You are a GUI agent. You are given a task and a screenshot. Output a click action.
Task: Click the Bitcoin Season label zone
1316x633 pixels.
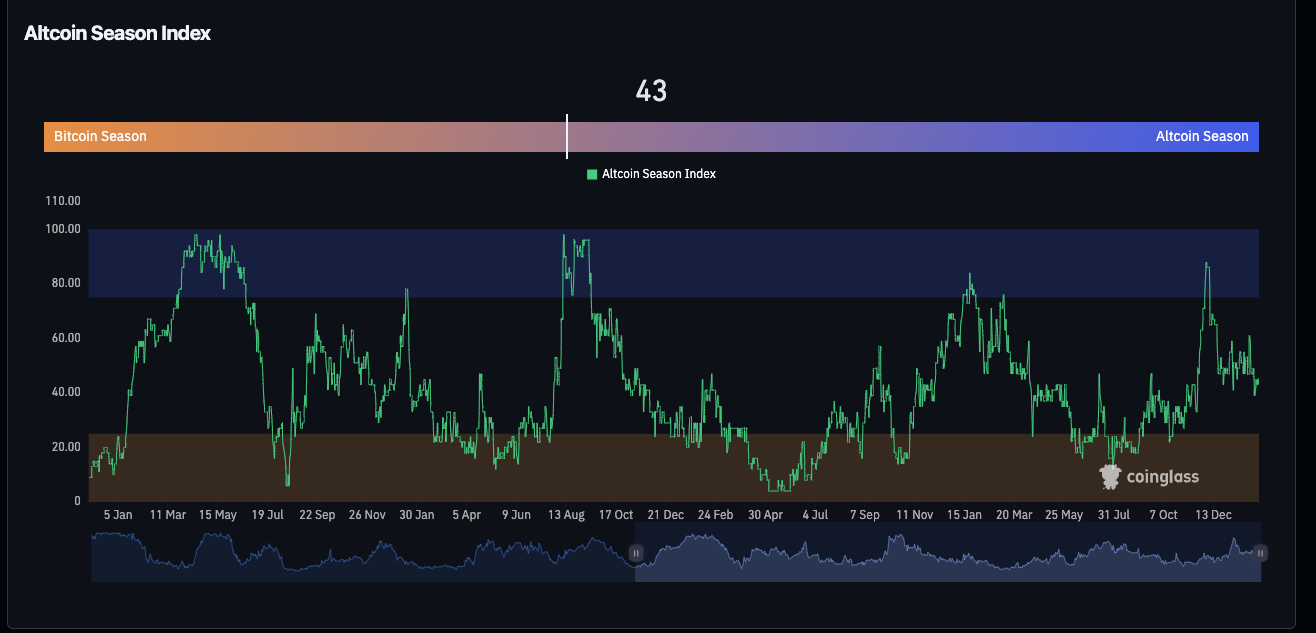click(99, 136)
